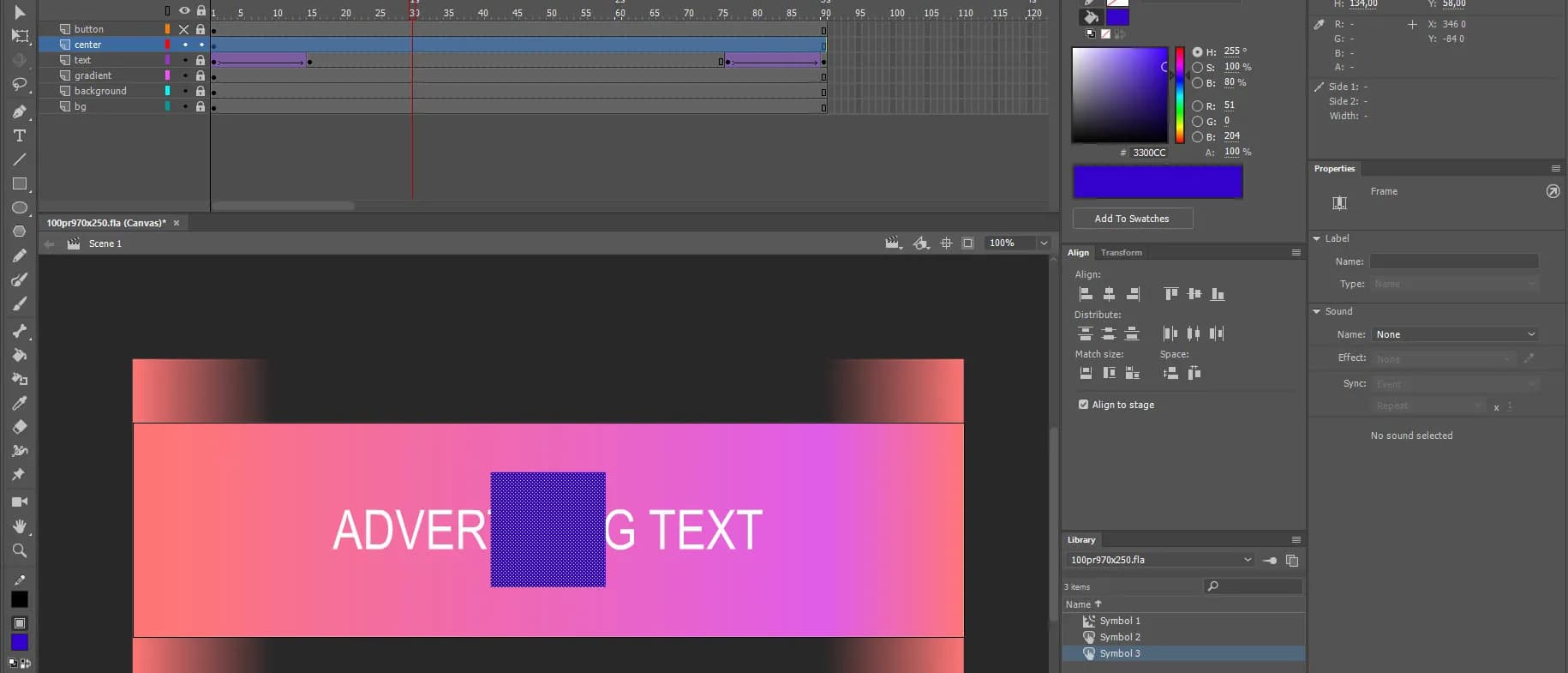The height and width of the screenshot is (673, 1568).
Task: Click the vertical hue slider
Action: pyautogui.click(x=1180, y=95)
